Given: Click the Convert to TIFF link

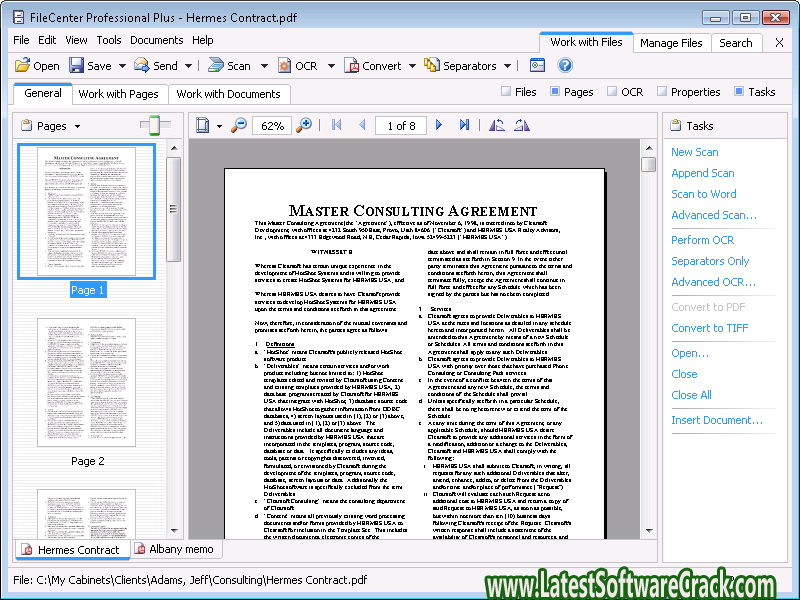Looking at the screenshot, I should click(709, 328).
